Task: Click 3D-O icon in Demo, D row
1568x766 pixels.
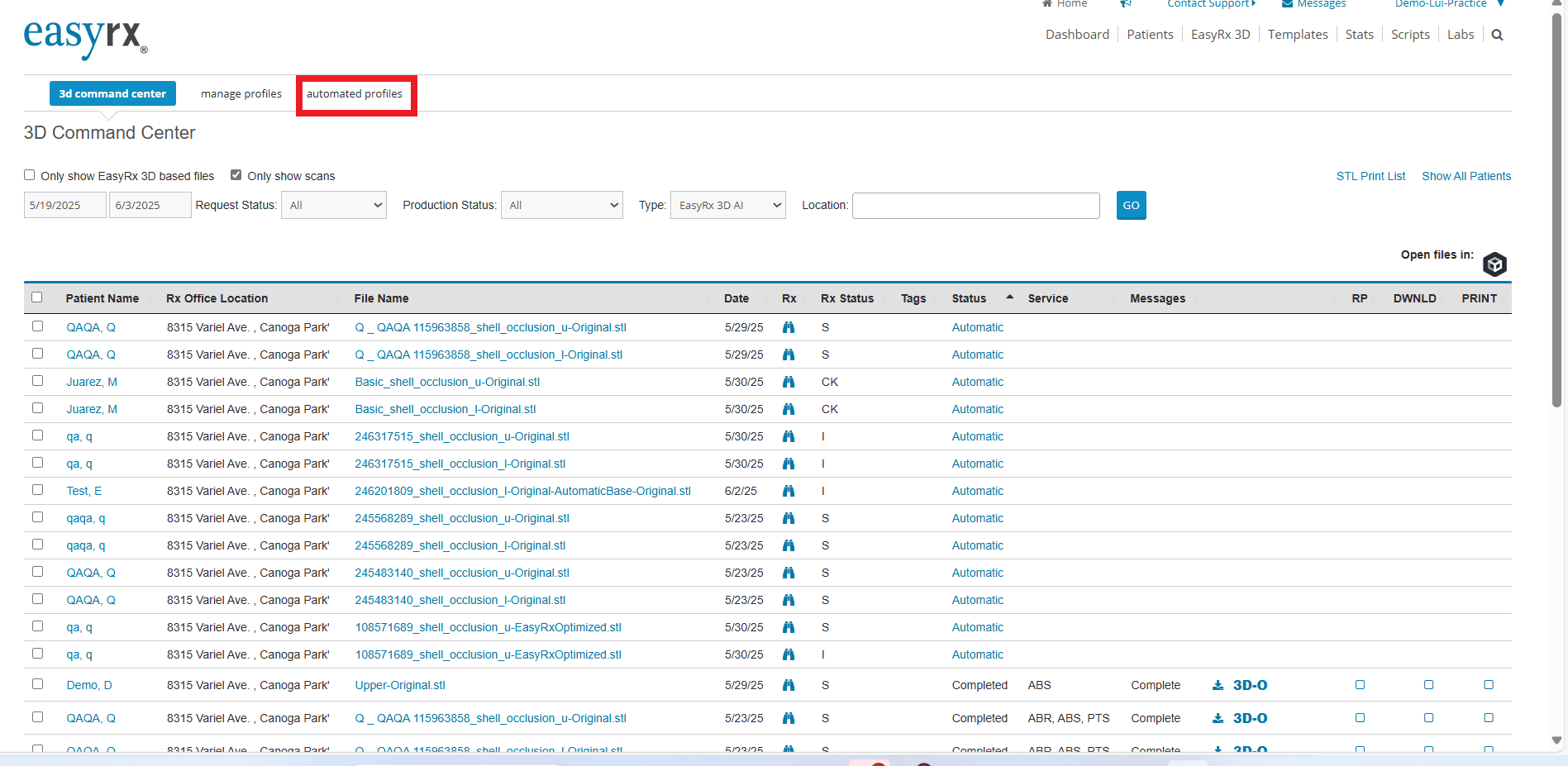Action: click(x=1250, y=685)
